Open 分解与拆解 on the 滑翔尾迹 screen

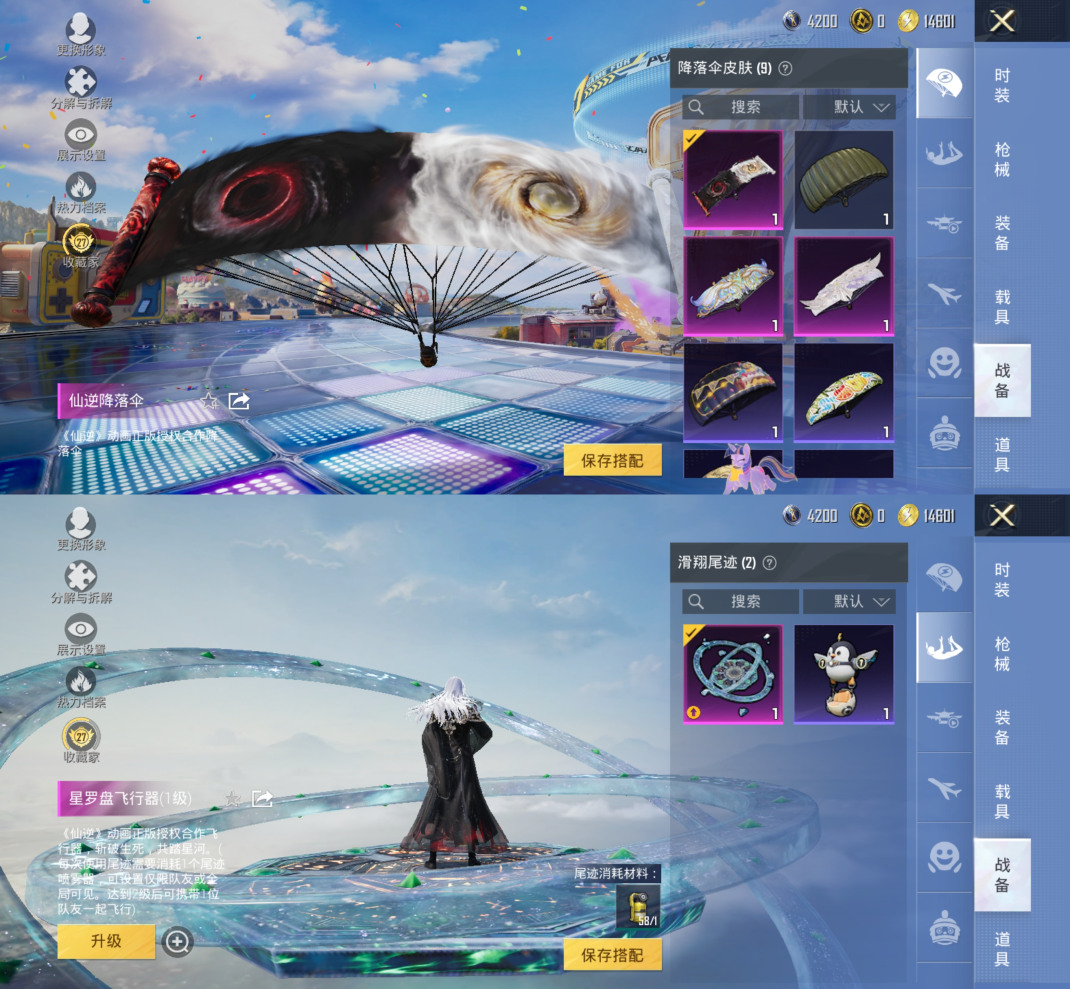pyautogui.click(x=81, y=582)
